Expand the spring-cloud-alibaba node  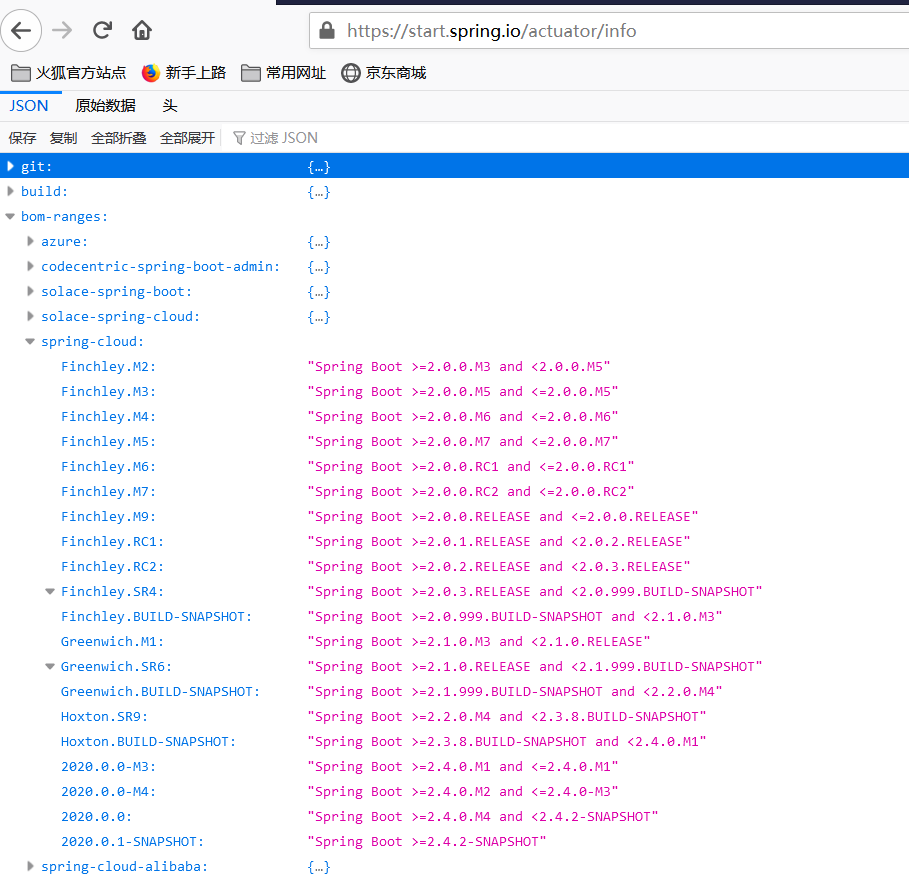(31, 867)
